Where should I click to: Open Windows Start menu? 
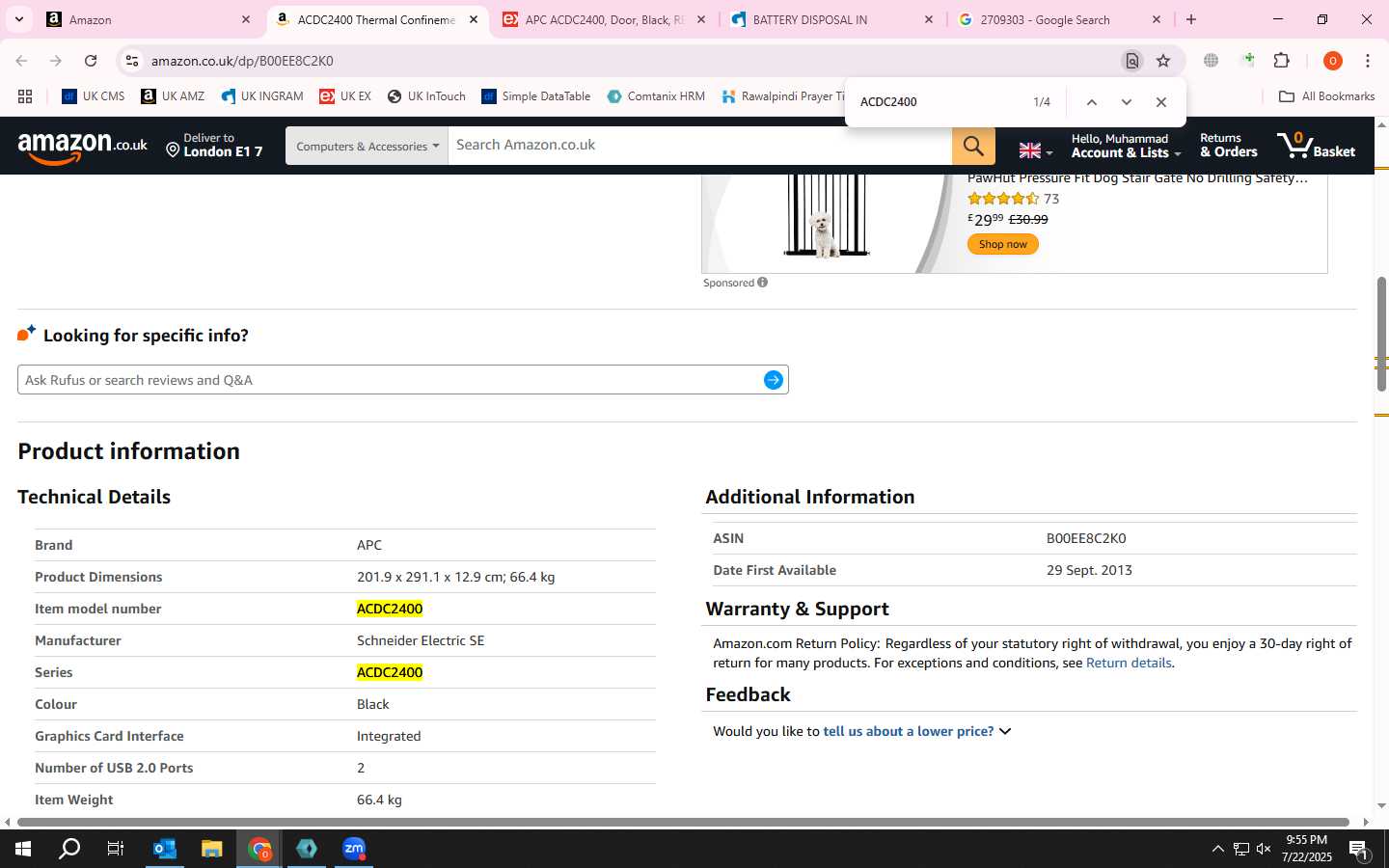(x=23, y=849)
